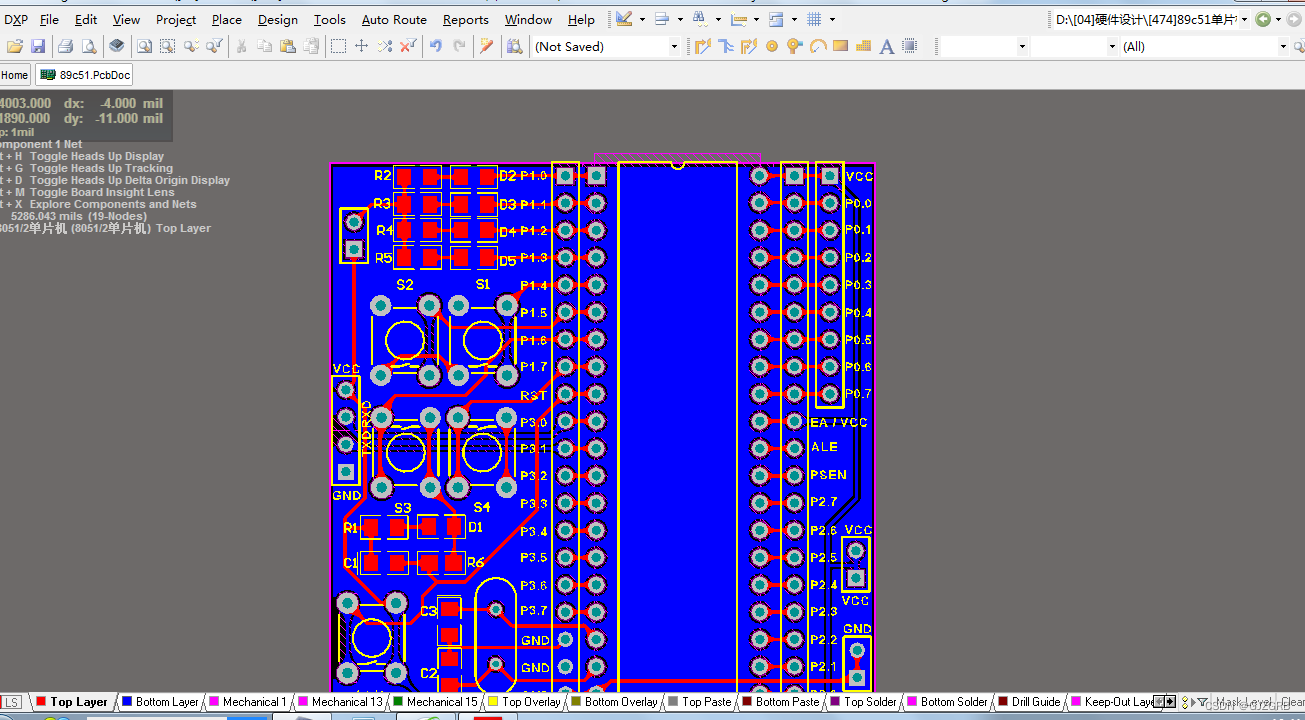Open the (Not Saved) selection filter dropdown
Viewport: 1305px width, 720px height.
pos(672,46)
